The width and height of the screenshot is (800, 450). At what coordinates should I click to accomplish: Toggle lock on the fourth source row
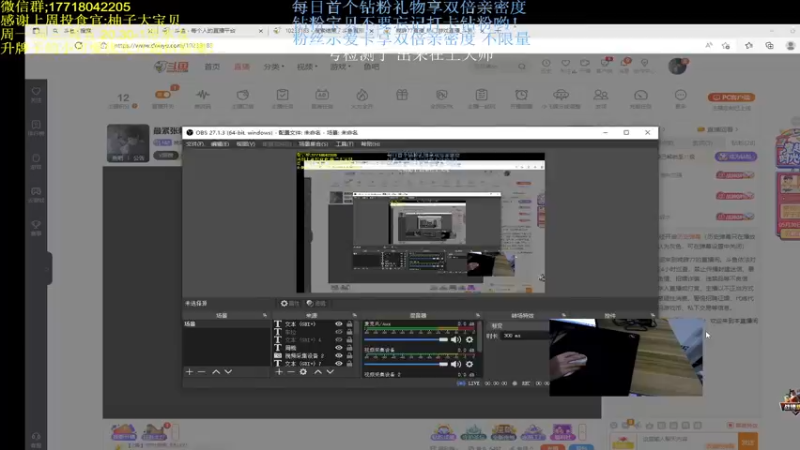pos(349,347)
